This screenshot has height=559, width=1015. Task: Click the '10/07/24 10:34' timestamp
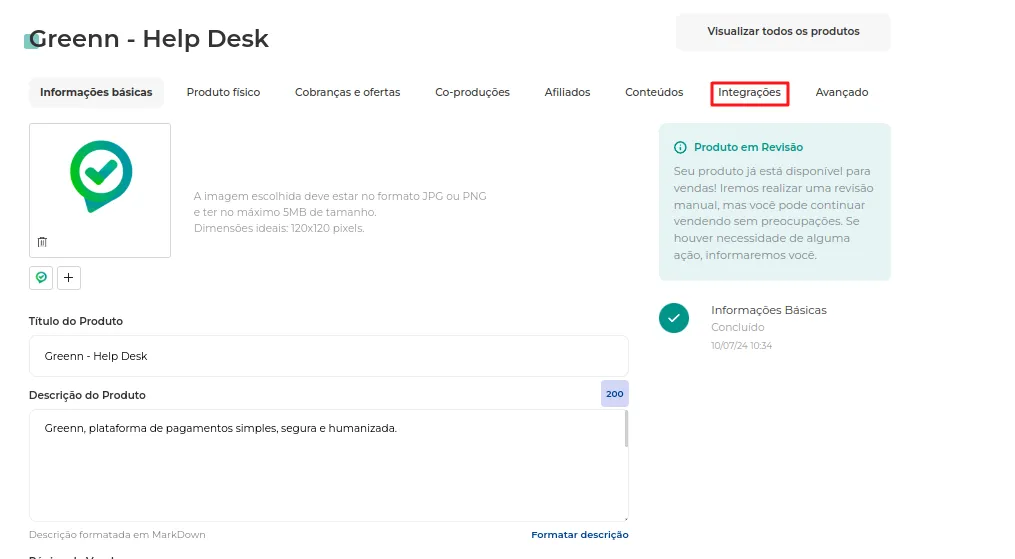coord(742,346)
